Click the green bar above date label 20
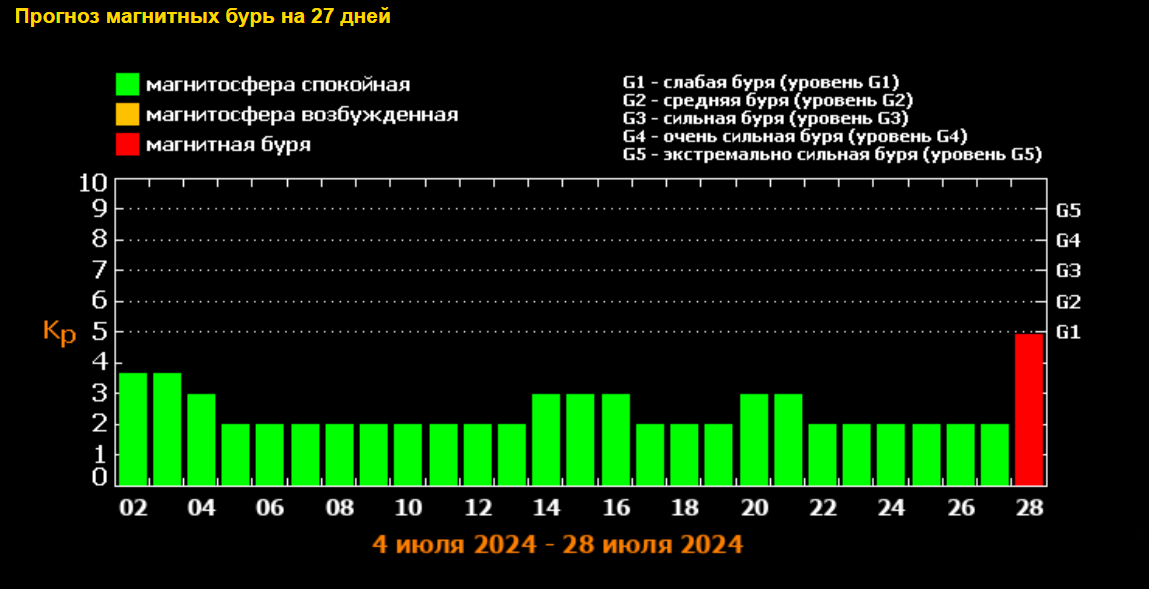This screenshot has width=1149, height=589. point(753,439)
